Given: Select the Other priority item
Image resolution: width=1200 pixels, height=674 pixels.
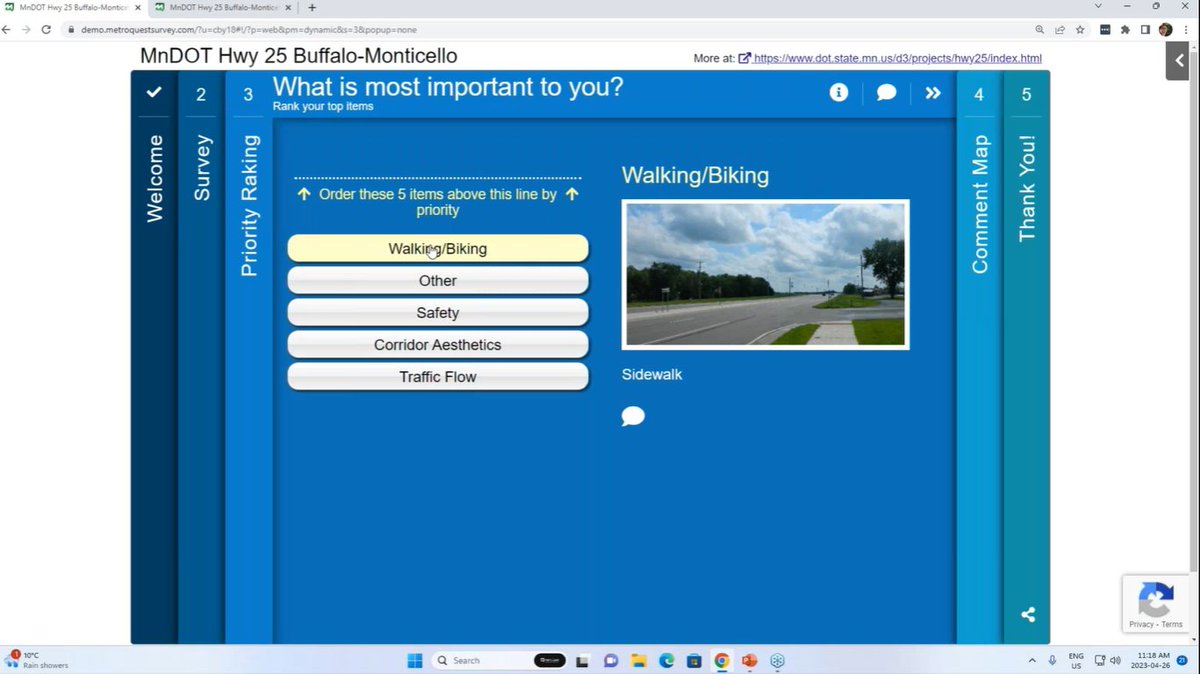Looking at the screenshot, I should [x=438, y=280].
